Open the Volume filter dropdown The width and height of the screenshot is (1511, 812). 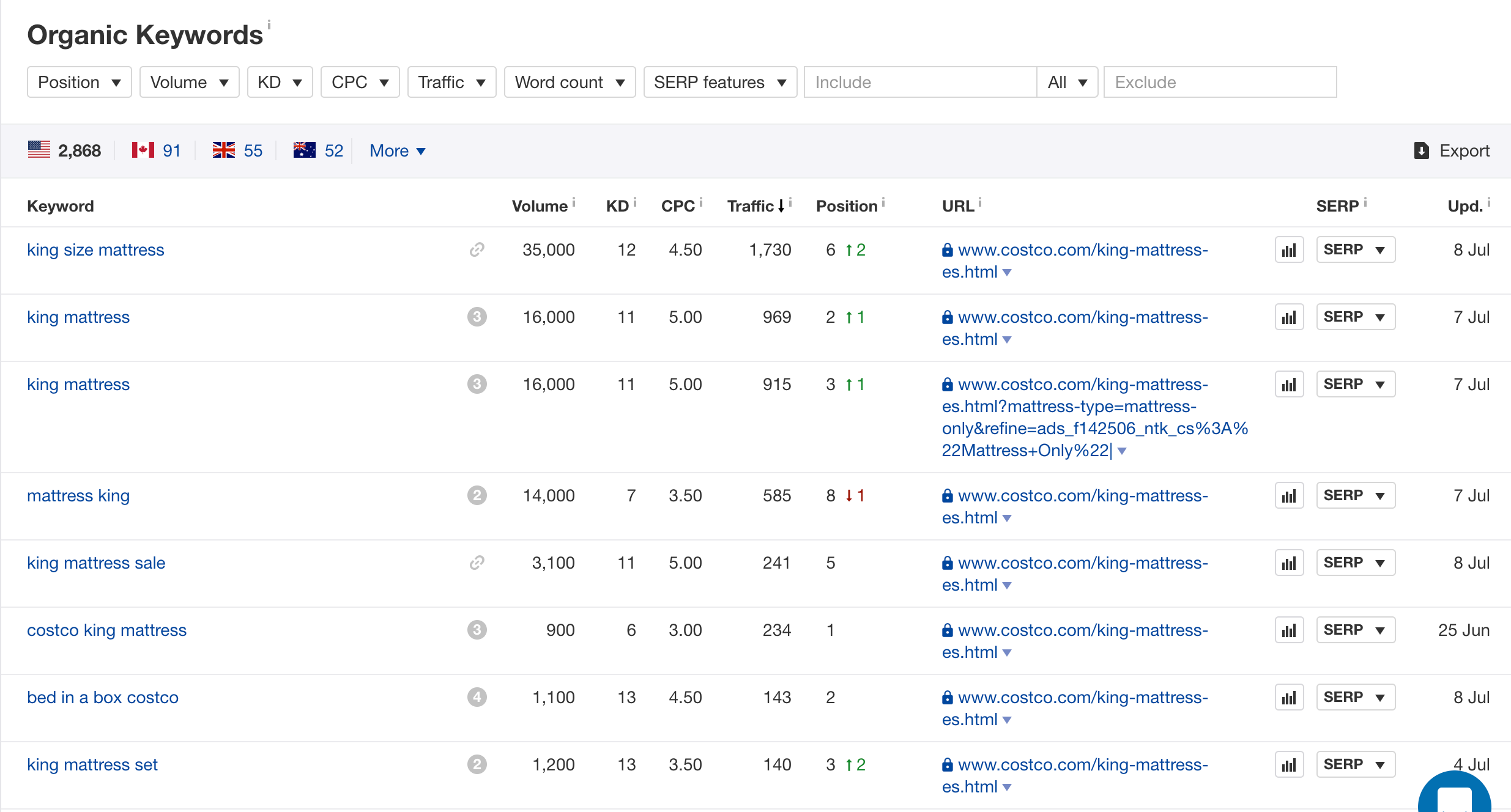click(190, 82)
